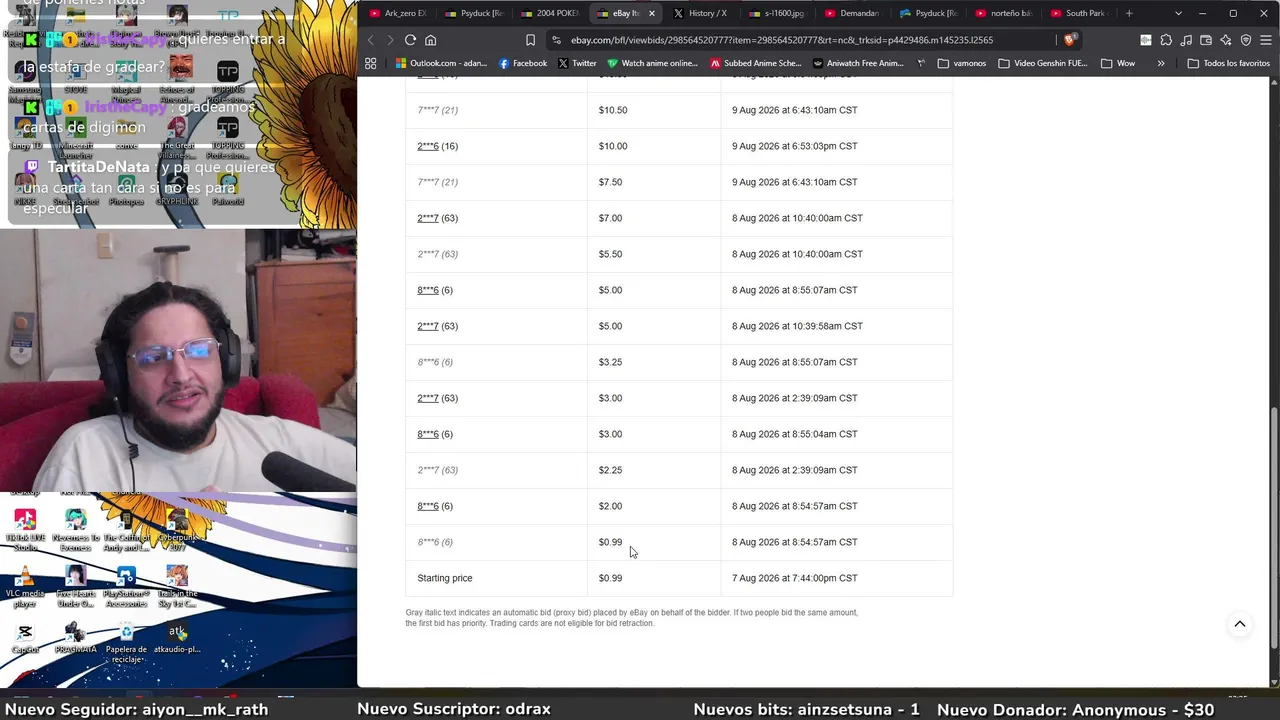Click the scroll-to-top arrow button
Viewport: 1280px width, 720px height.
[x=1240, y=624]
